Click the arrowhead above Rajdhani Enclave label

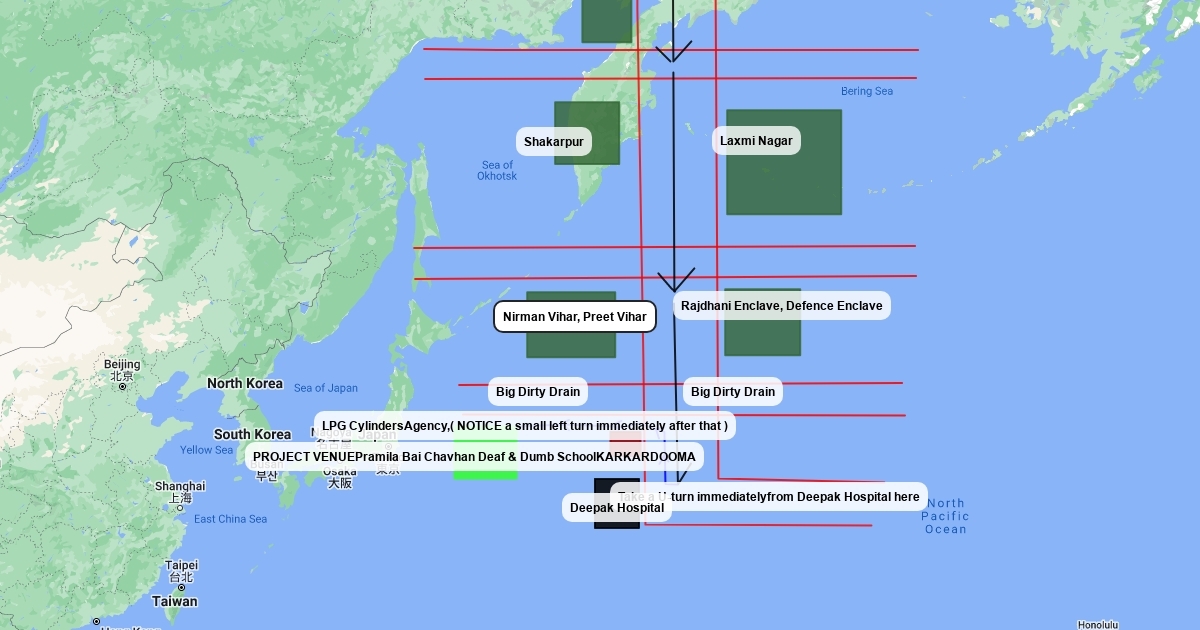(675, 281)
